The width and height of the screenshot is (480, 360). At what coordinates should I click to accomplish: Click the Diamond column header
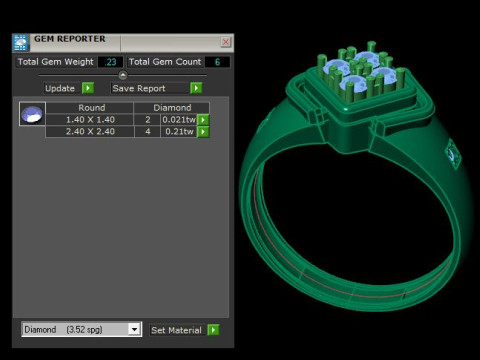172,108
